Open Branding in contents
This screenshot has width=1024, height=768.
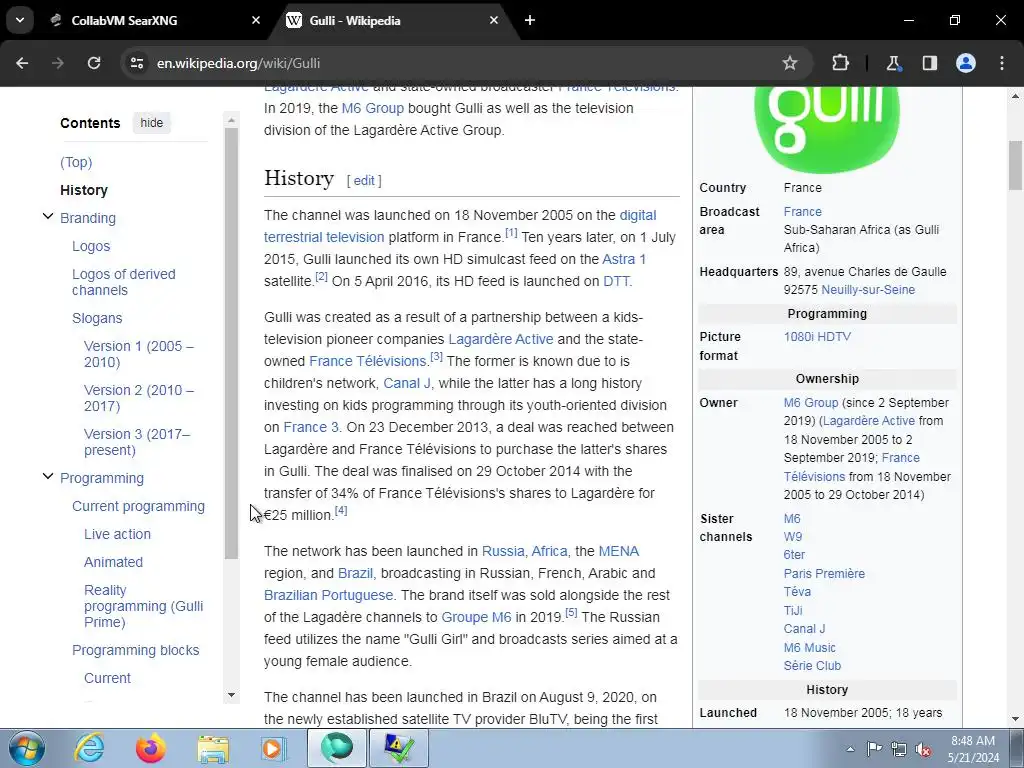pos(88,218)
